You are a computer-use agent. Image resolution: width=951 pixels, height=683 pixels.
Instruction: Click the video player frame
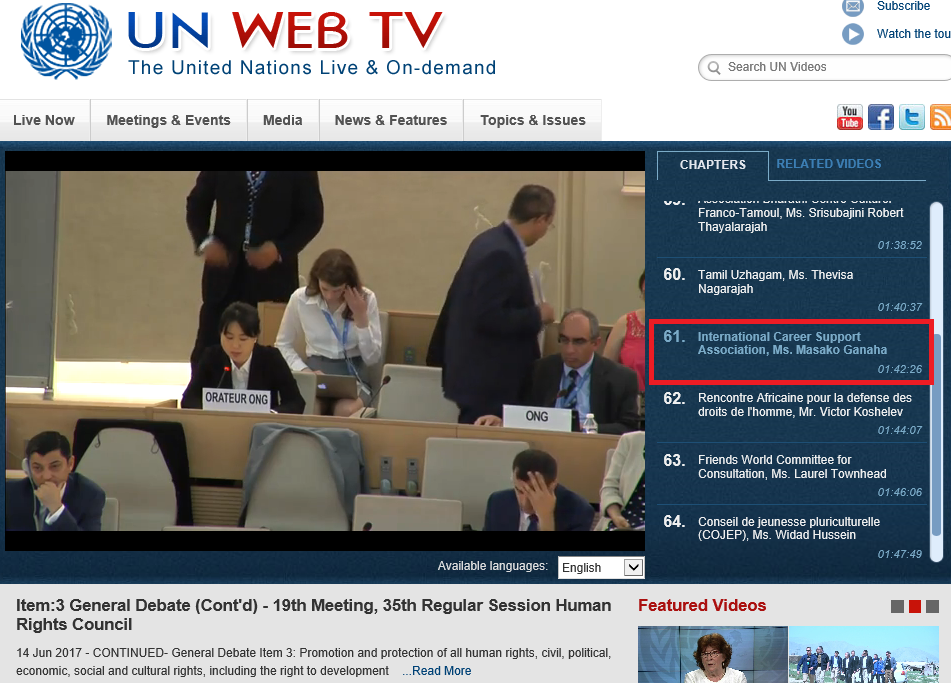(x=325, y=351)
